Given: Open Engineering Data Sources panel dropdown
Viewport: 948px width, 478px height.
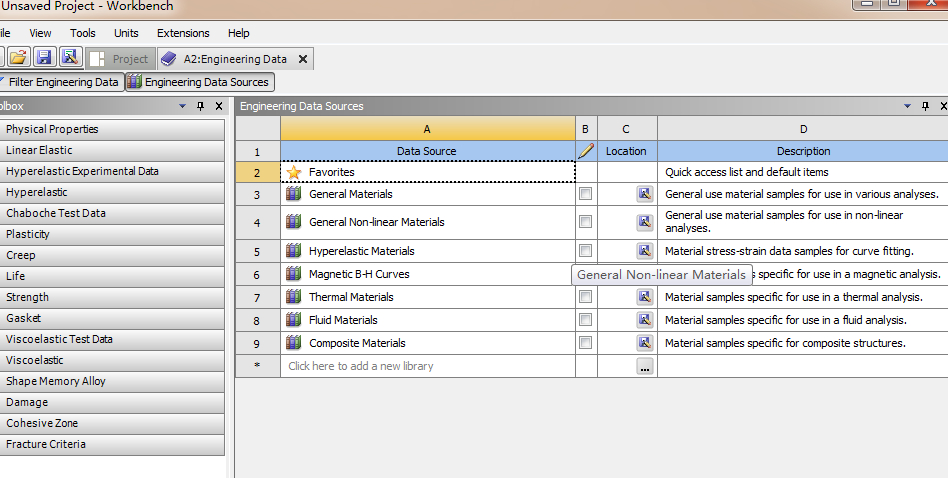Looking at the screenshot, I should pos(907,106).
